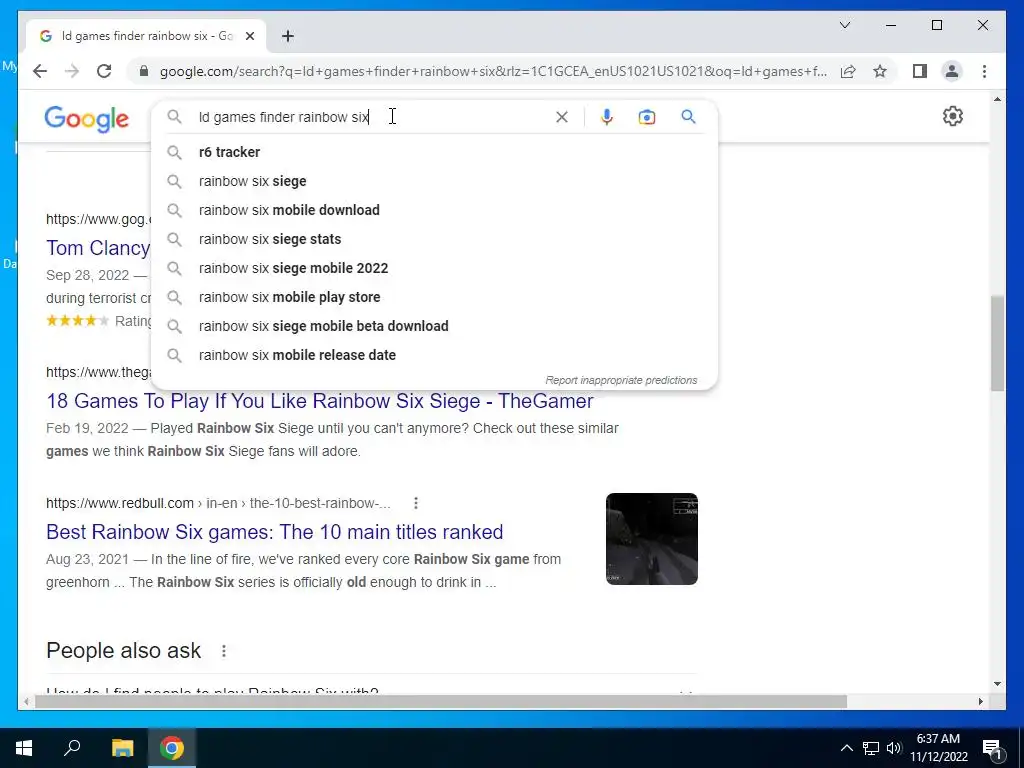Click the Google logo
The width and height of the screenshot is (1024, 768).
86,119
